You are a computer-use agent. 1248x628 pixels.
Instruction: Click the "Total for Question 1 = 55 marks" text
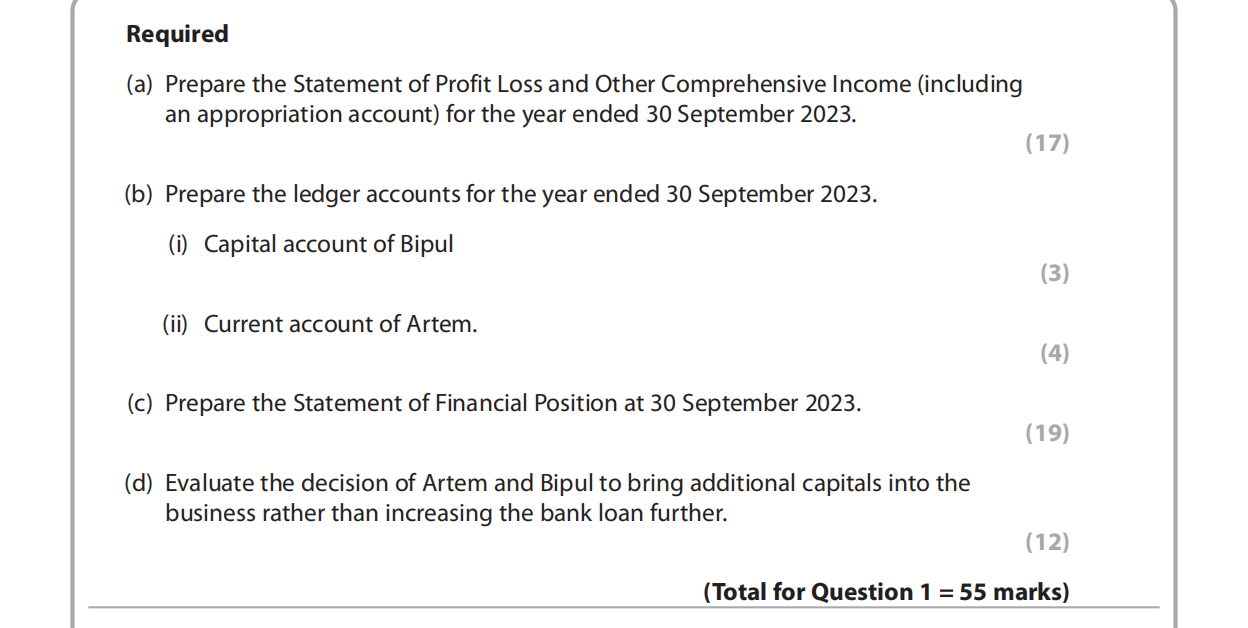click(886, 592)
